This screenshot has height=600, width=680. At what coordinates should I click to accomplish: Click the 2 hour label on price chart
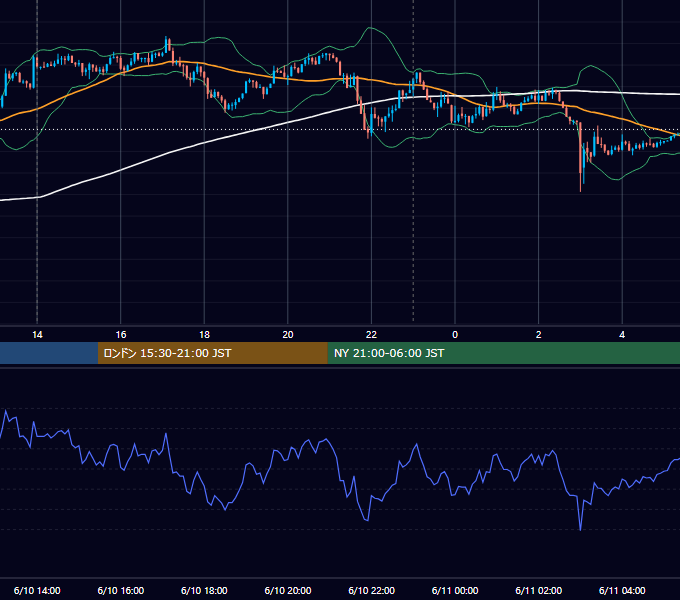[539, 335]
